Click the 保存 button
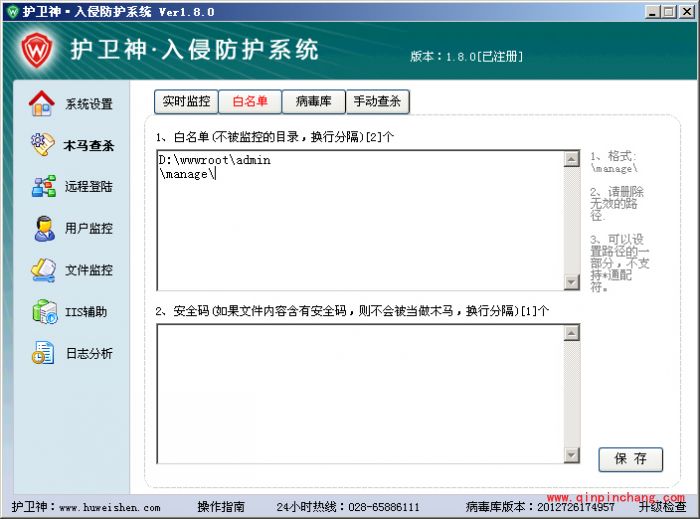700x519 pixels. pos(630,459)
